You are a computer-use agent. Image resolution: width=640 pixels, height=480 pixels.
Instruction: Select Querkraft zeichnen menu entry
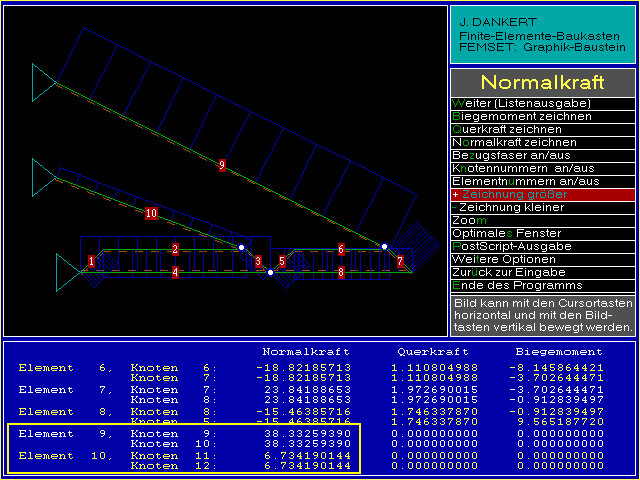point(542,129)
